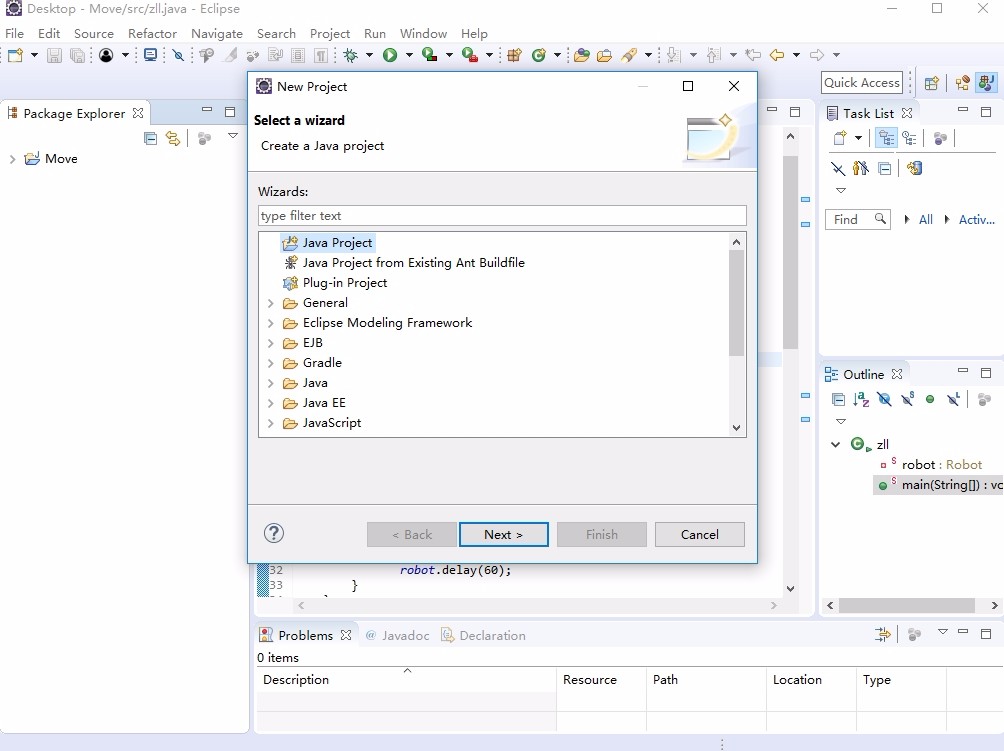1004x751 pixels.
Task: Toggle Hide Static Members in Outline
Action: click(x=907, y=400)
